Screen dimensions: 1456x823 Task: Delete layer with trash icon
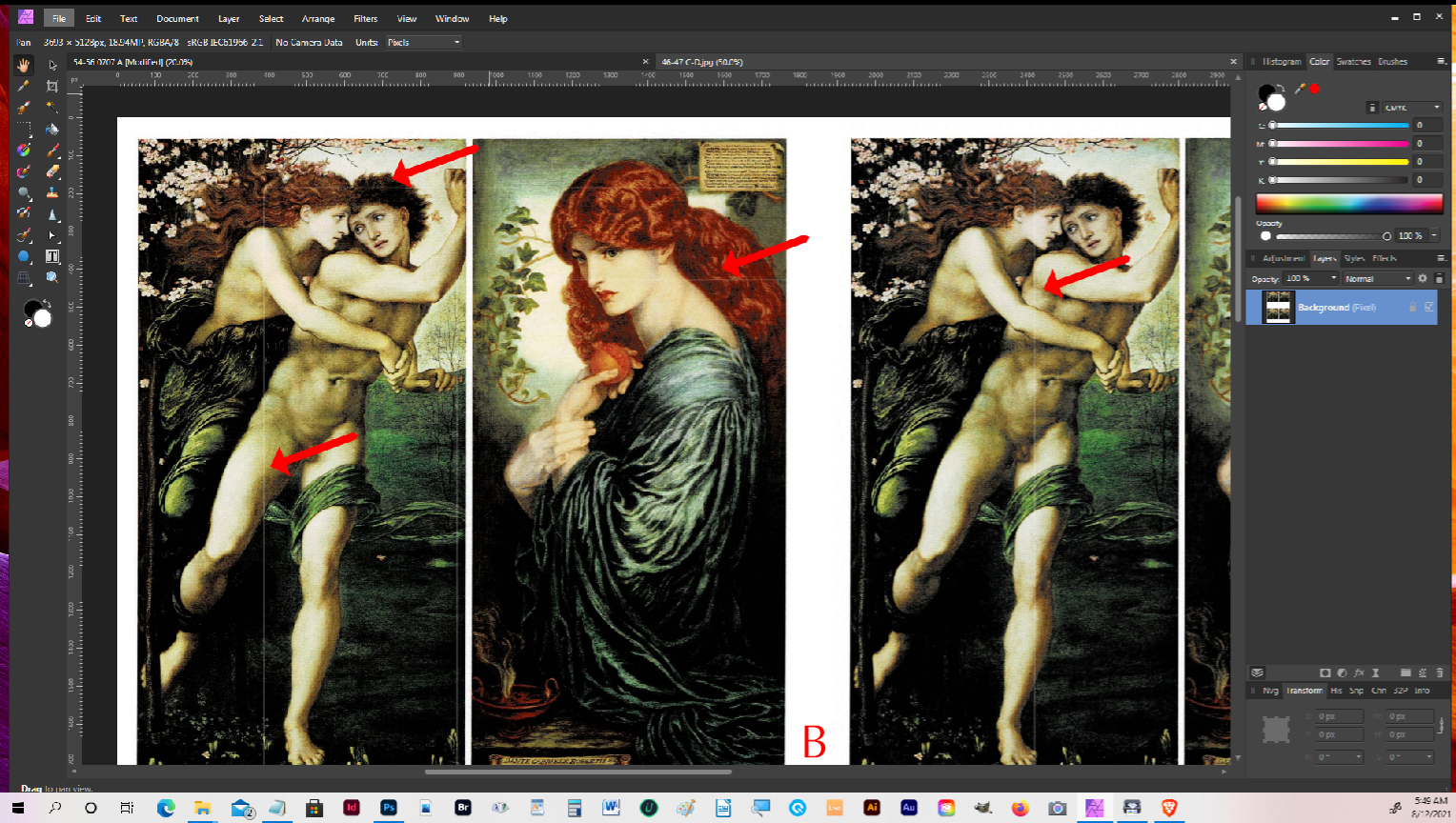[x=1440, y=672]
